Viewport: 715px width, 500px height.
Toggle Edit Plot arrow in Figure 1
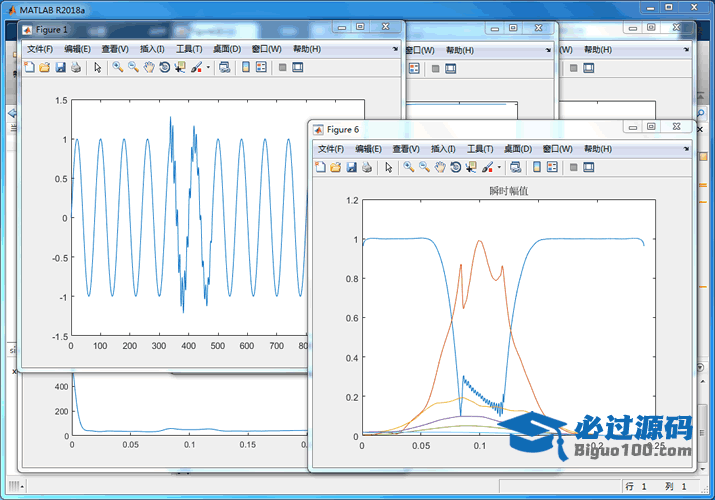[97, 67]
